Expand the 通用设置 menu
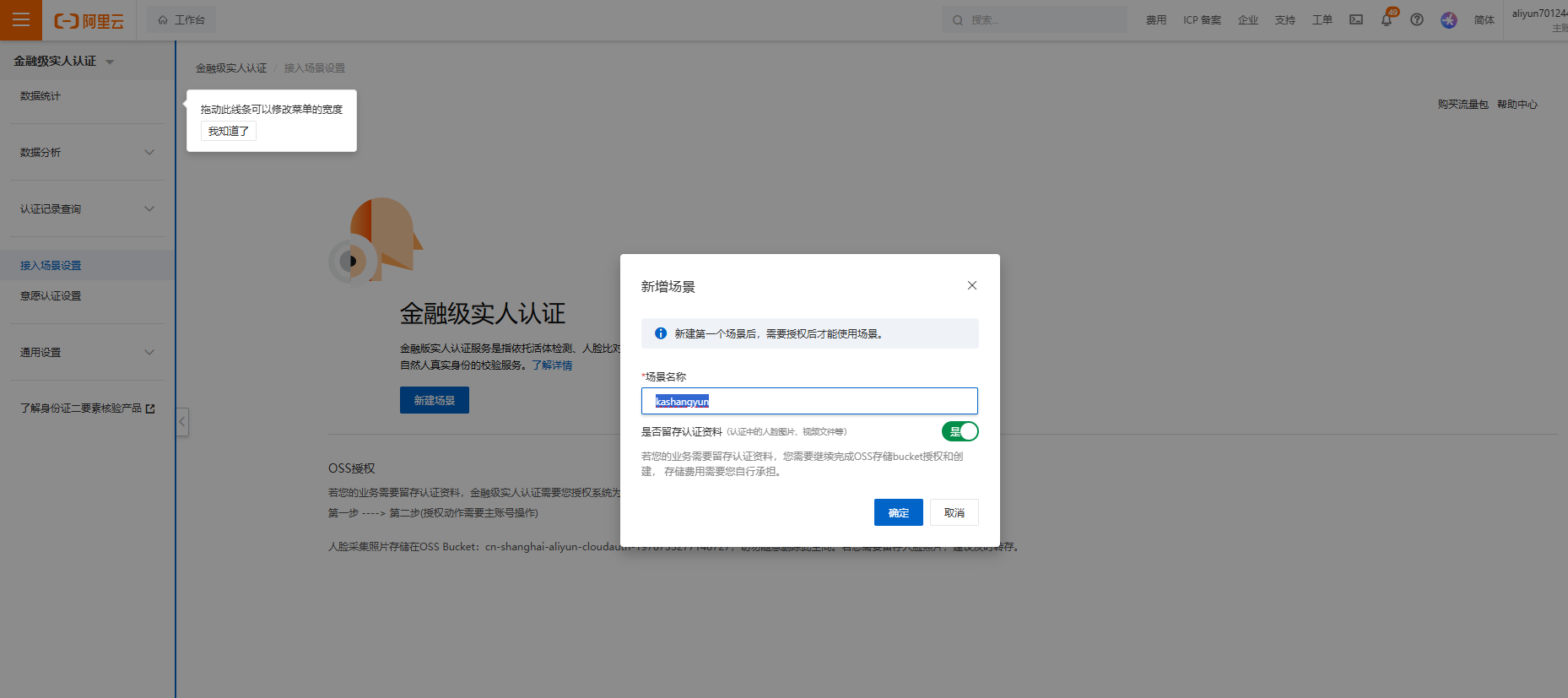Image resolution: width=1568 pixels, height=698 pixels. point(87,353)
